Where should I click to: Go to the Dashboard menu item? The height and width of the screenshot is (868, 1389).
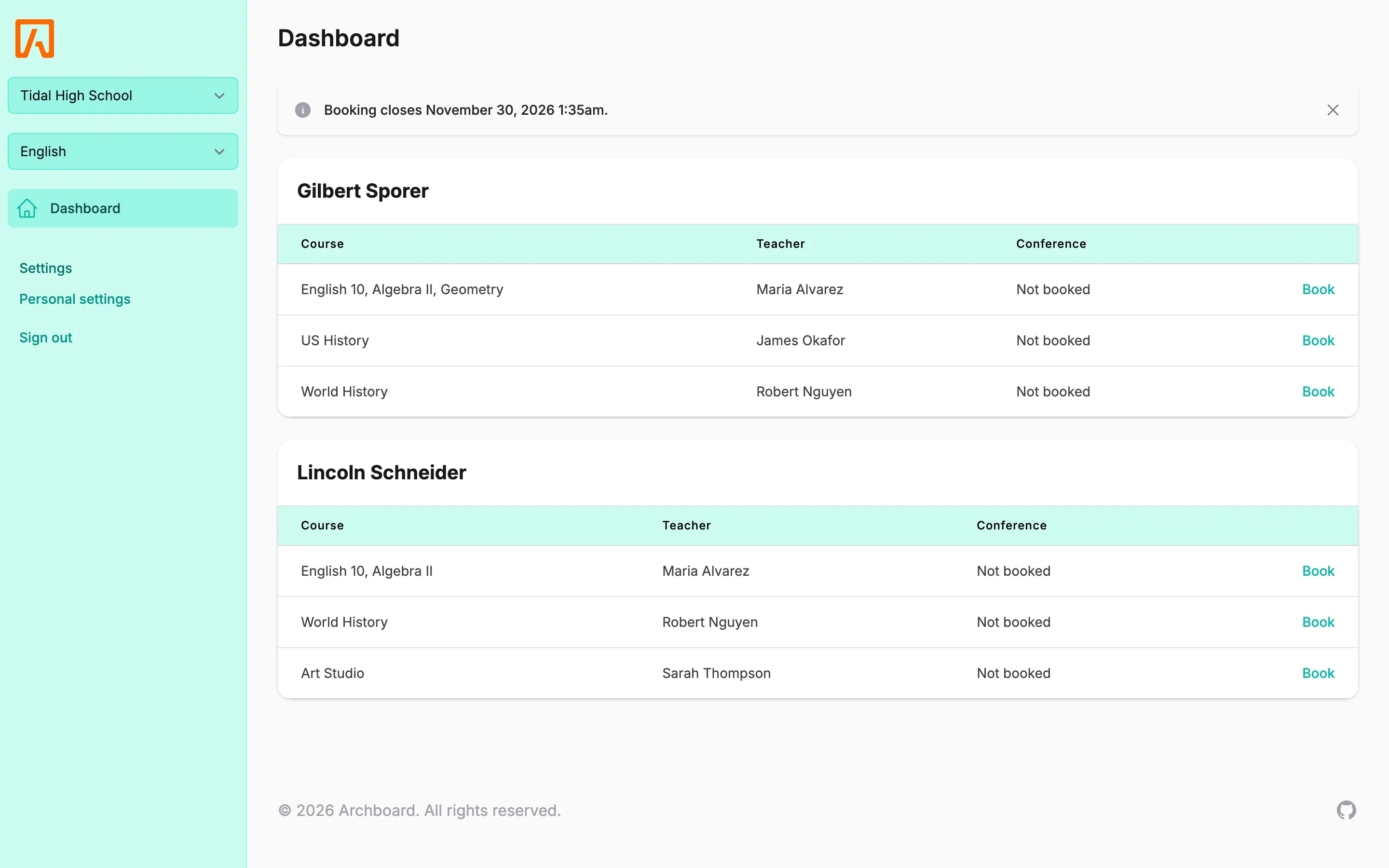[x=123, y=208]
